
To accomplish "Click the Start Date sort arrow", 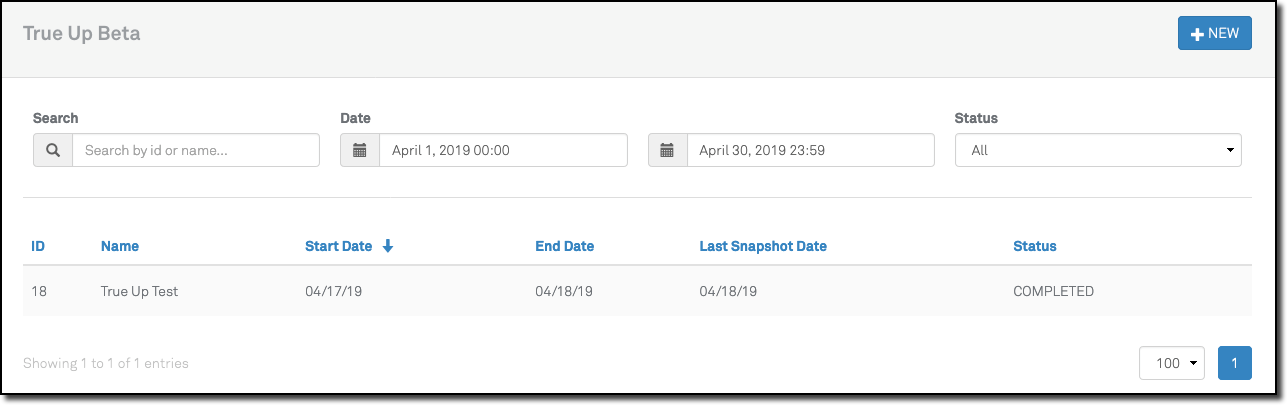I will (388, 246).
